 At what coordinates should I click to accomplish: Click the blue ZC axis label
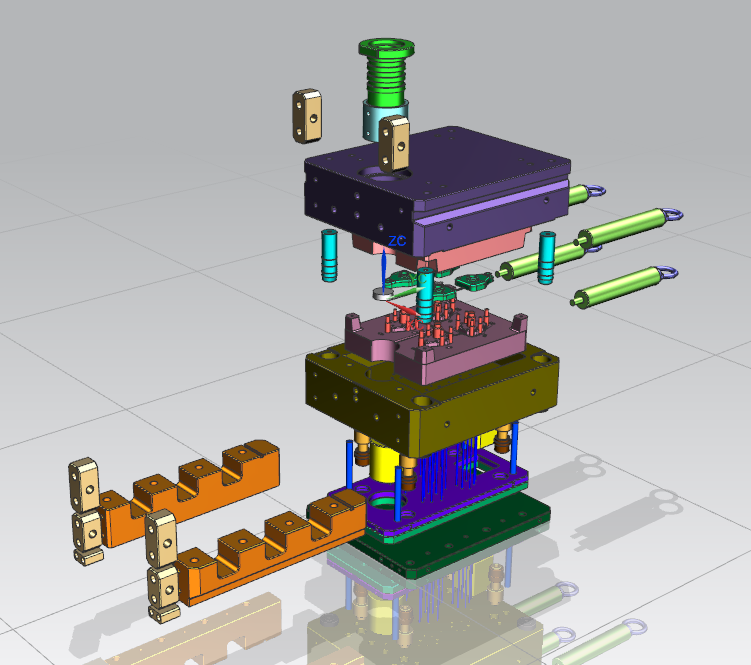(397, 241)
